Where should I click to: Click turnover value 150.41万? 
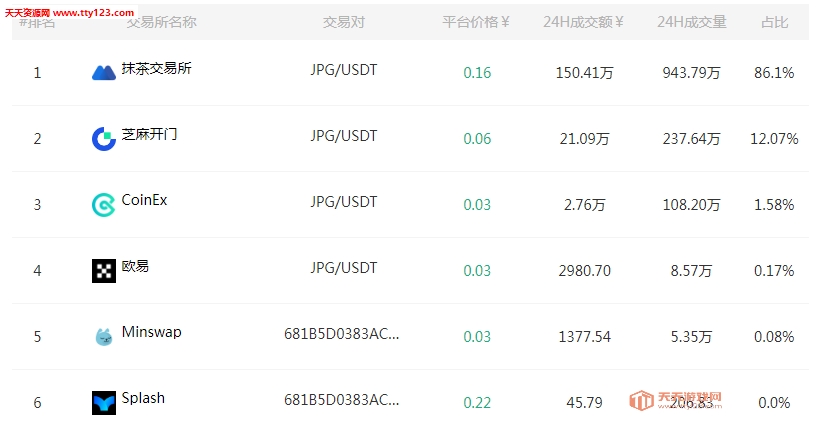(584, 73)
